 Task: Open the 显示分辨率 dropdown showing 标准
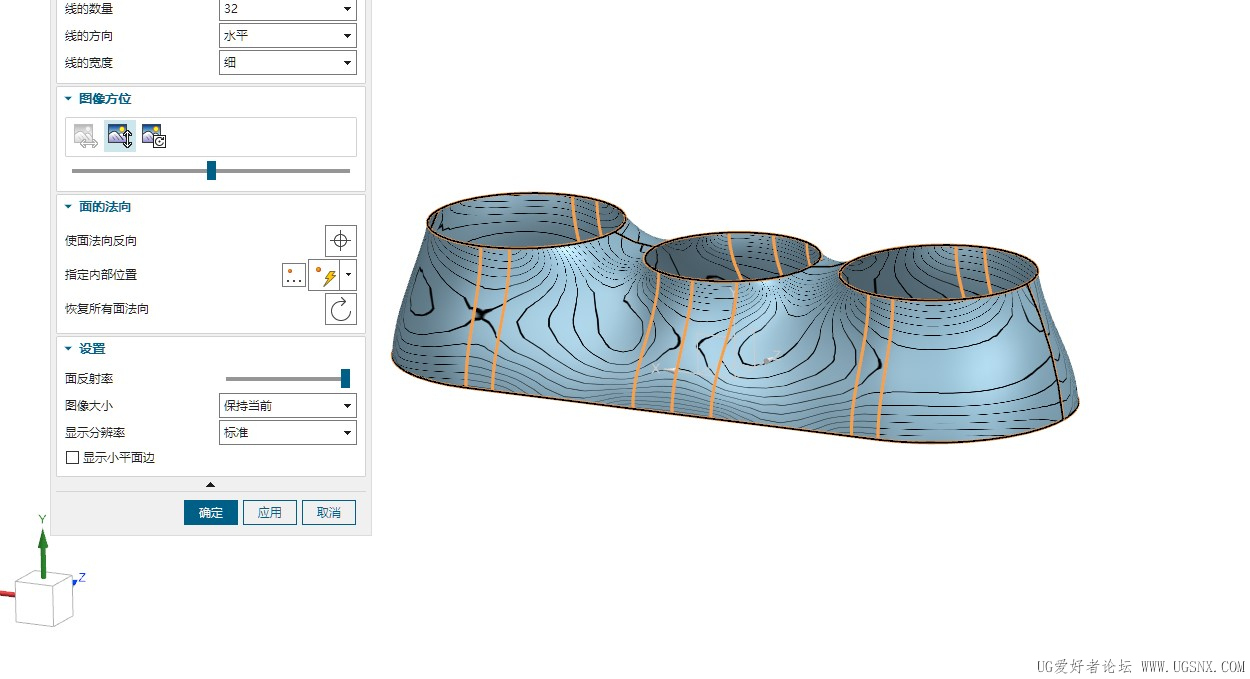[288, 433]
